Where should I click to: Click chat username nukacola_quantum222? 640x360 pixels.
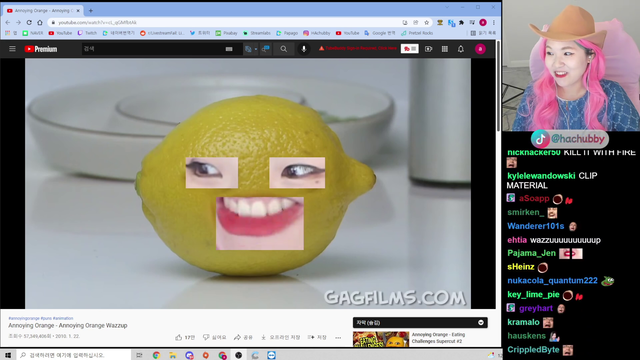pyautogui.click(x=552, y=280)
